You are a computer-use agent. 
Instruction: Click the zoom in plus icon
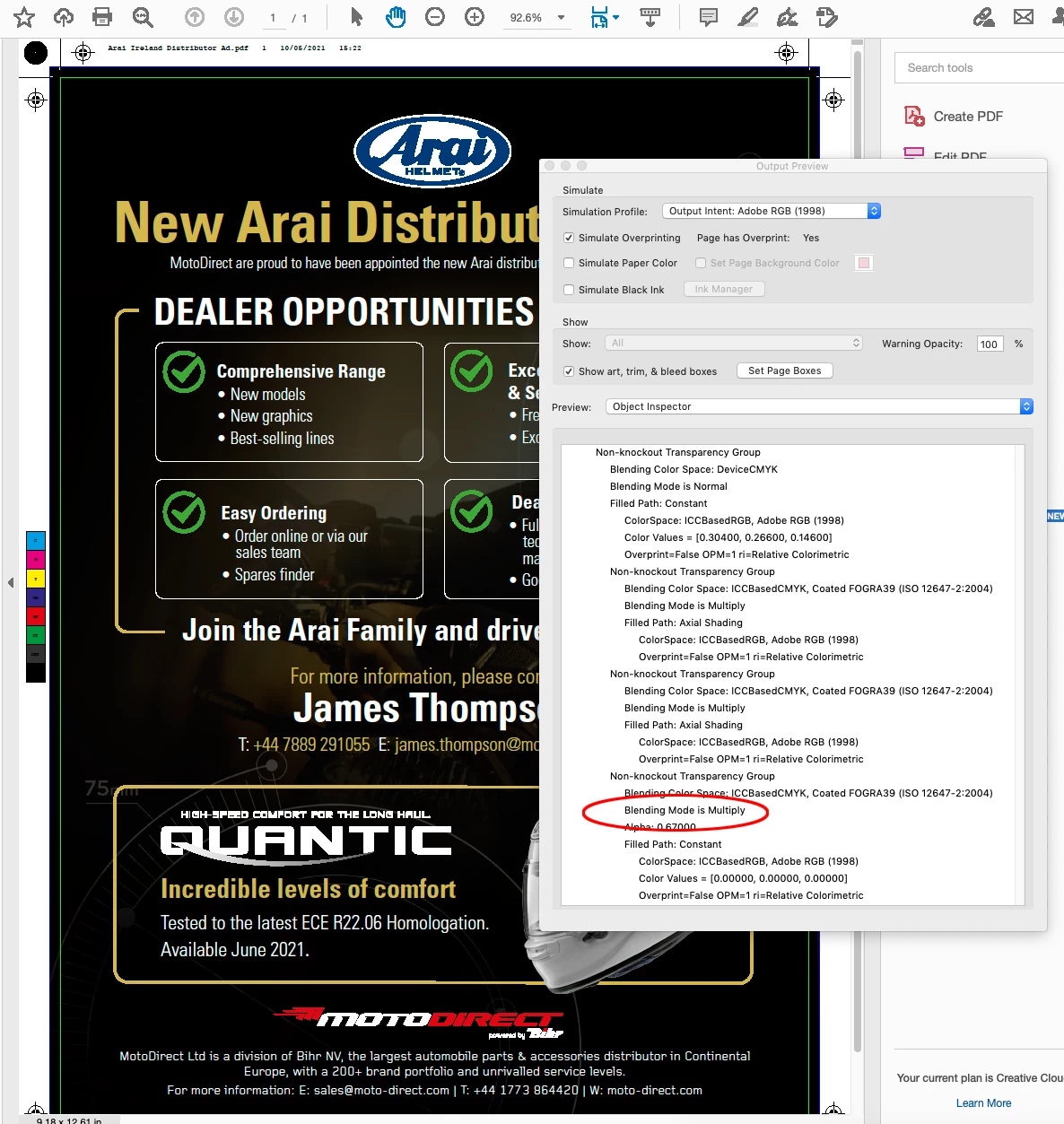(x=475, y=17)
